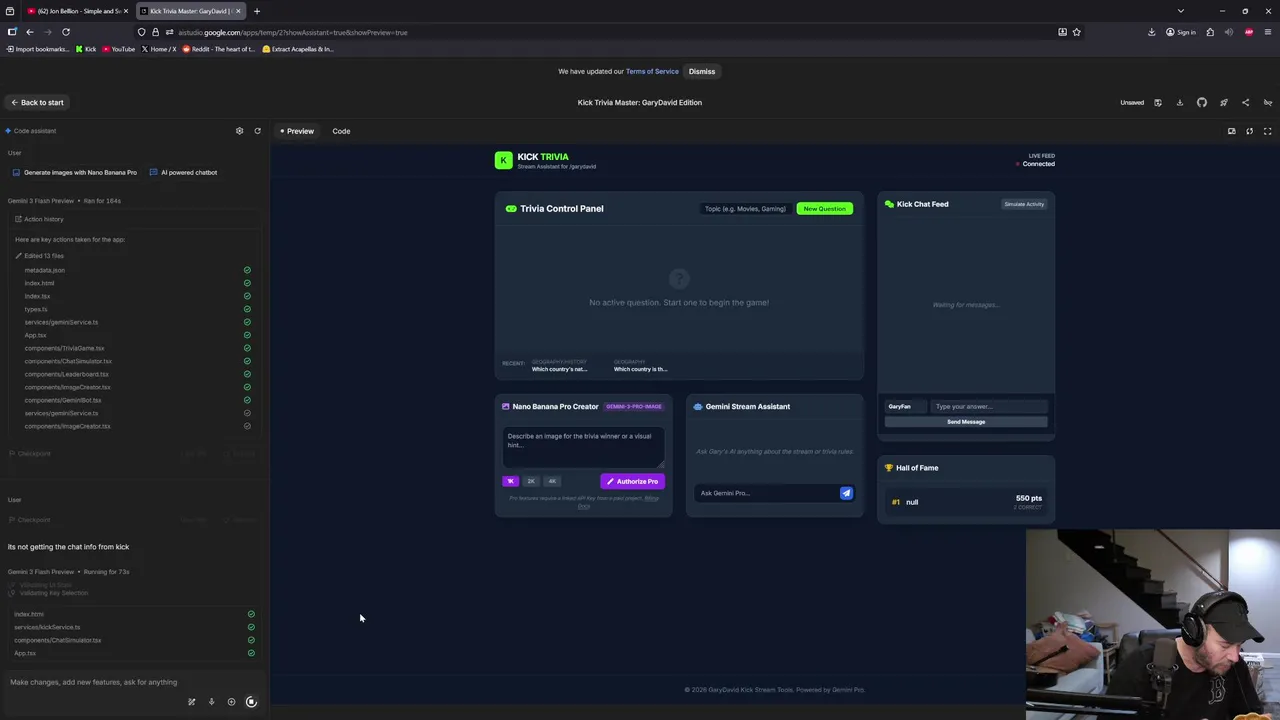
Task: Select the 1K resolution option
Action: click(510, 481)
